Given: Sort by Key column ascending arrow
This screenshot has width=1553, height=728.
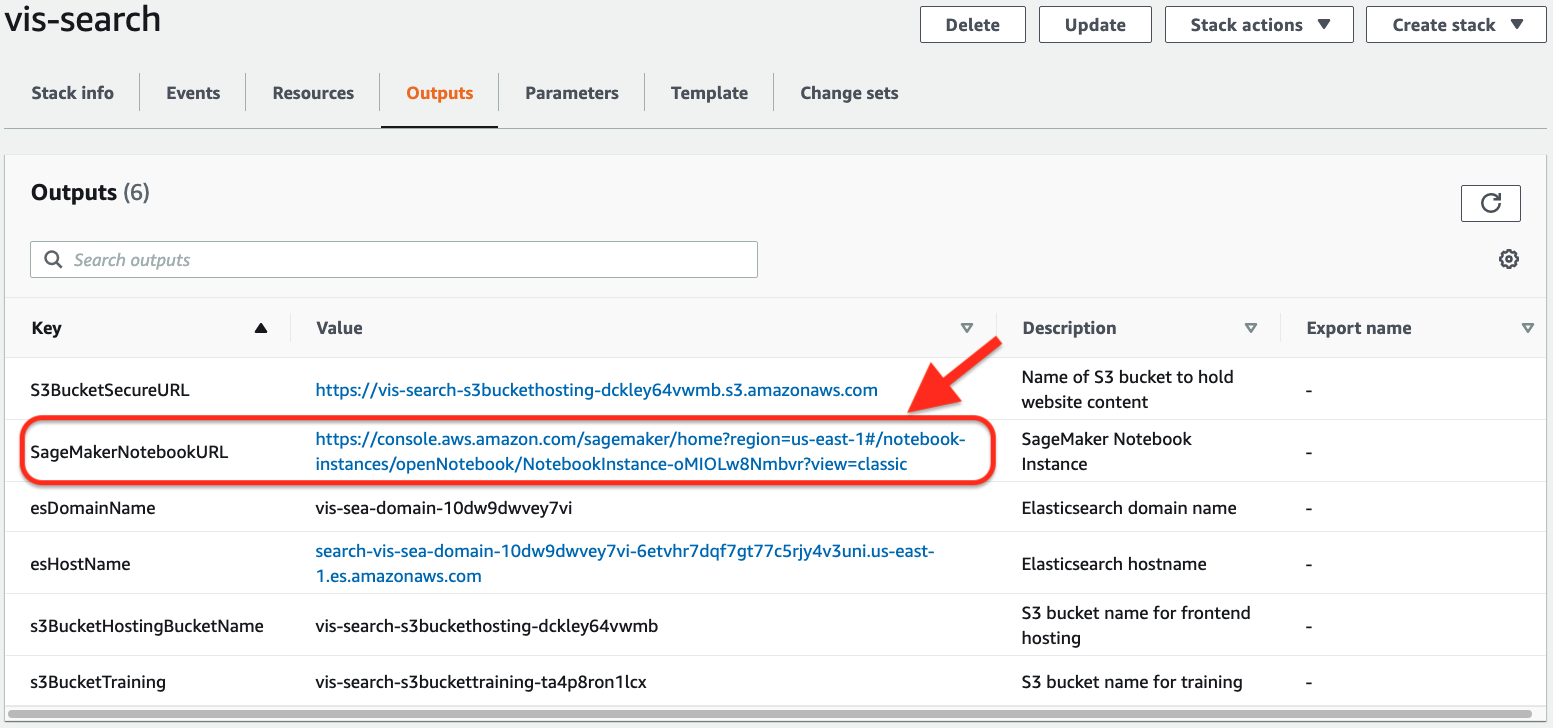Looking at the screenshot, I should click(x=261, y=328).
